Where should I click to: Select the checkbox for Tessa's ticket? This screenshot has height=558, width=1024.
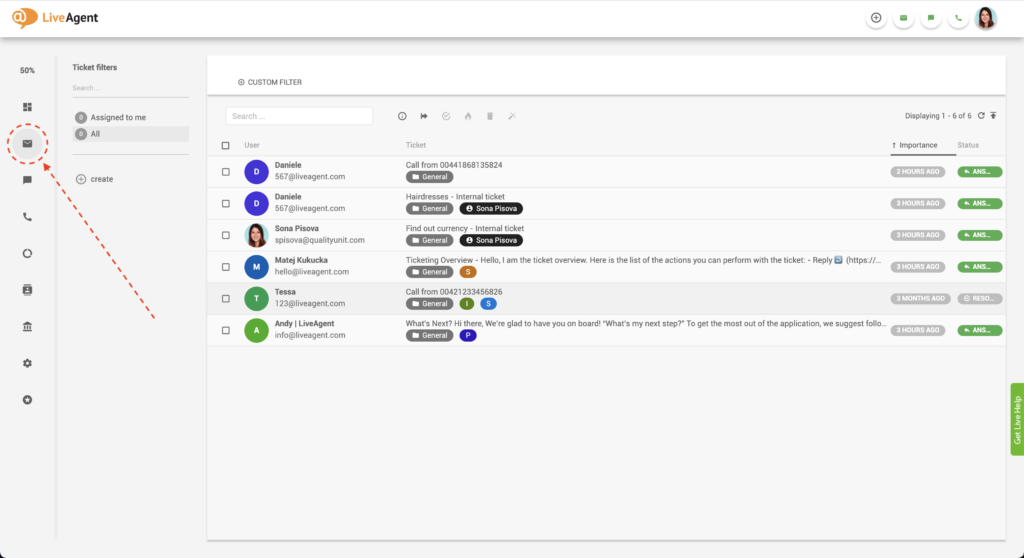pyautogui.click(x=225, y=298)
